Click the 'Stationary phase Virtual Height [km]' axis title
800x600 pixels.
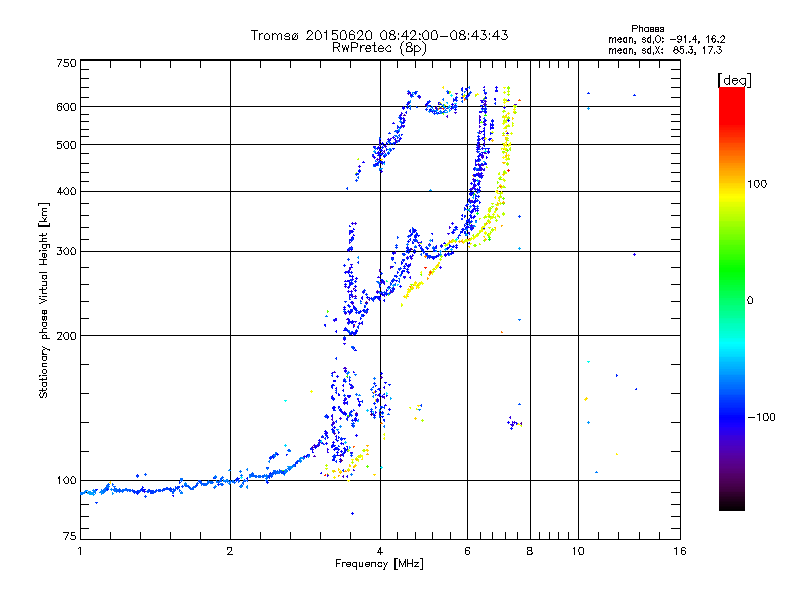(x=44, y=300)
